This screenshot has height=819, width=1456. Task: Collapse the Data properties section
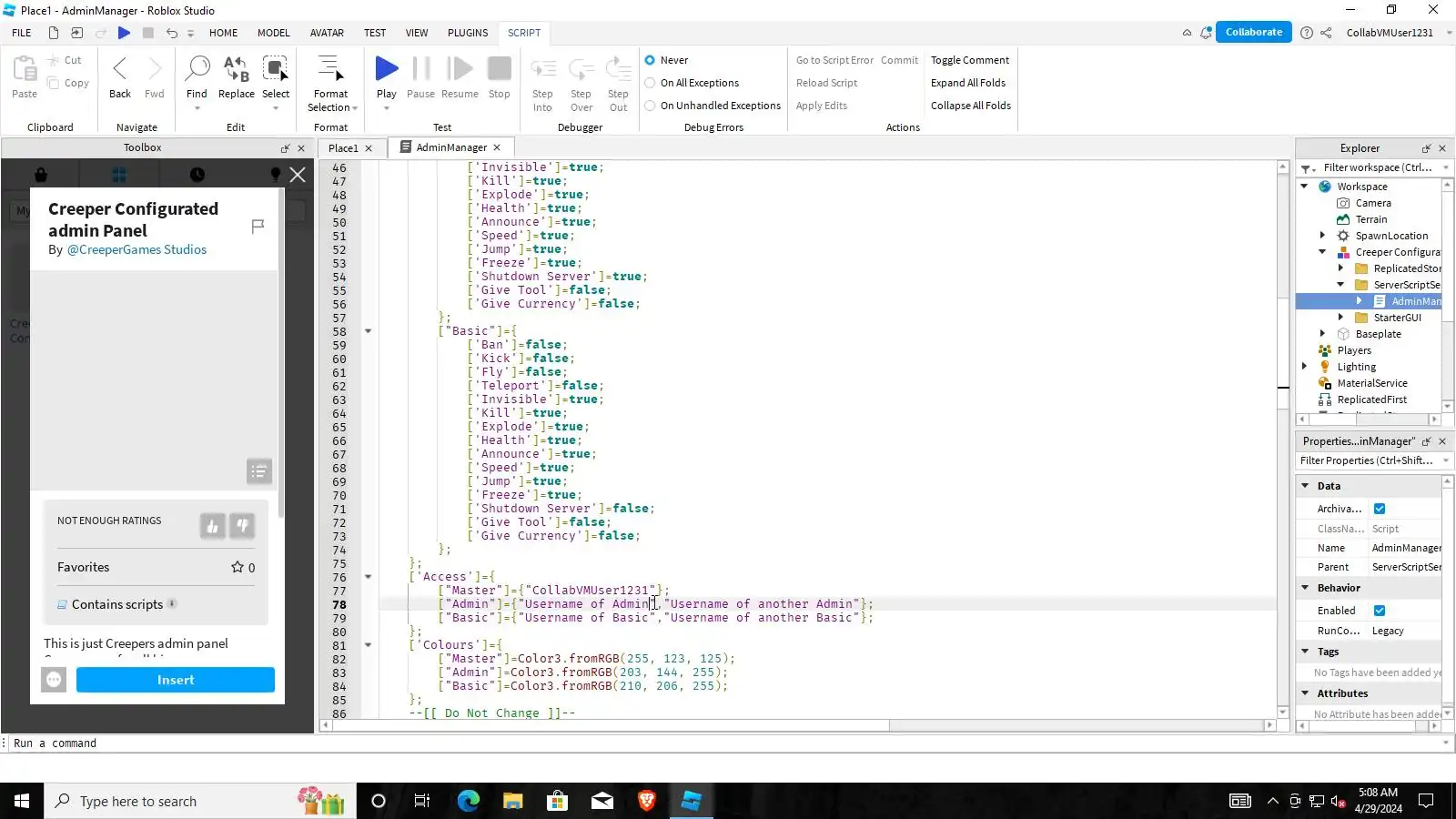[1305, 486]
